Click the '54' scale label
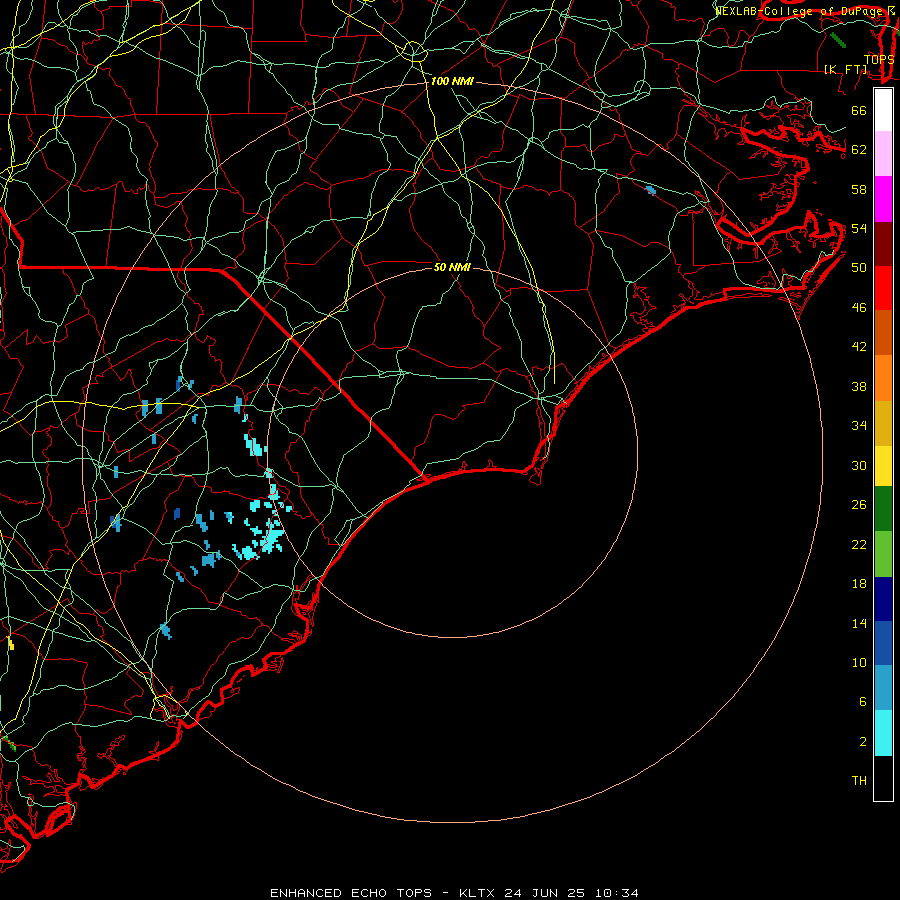This screenshot has height=900, width=900. 859,228
